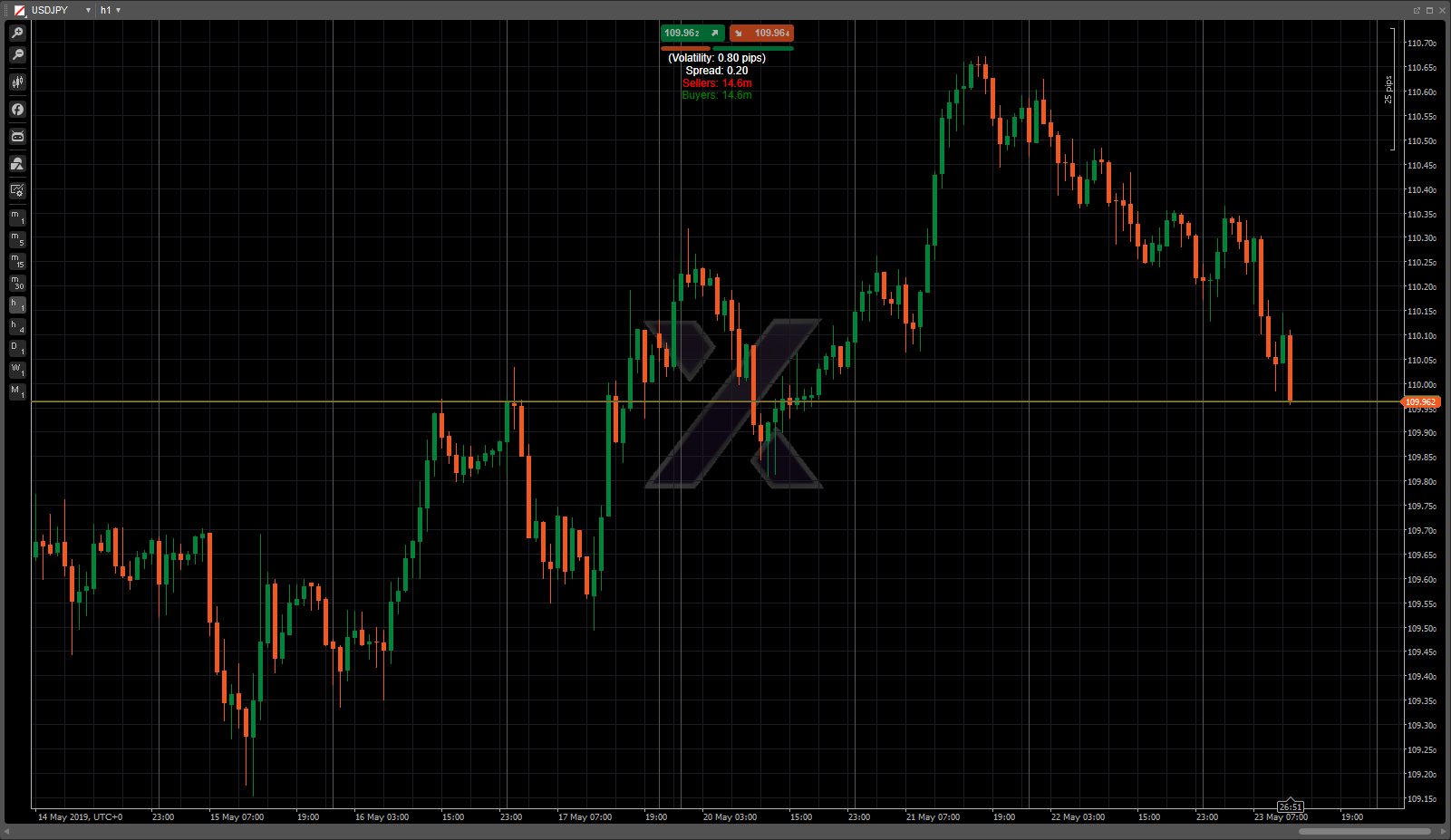Open chart settings gear icon

17,191
